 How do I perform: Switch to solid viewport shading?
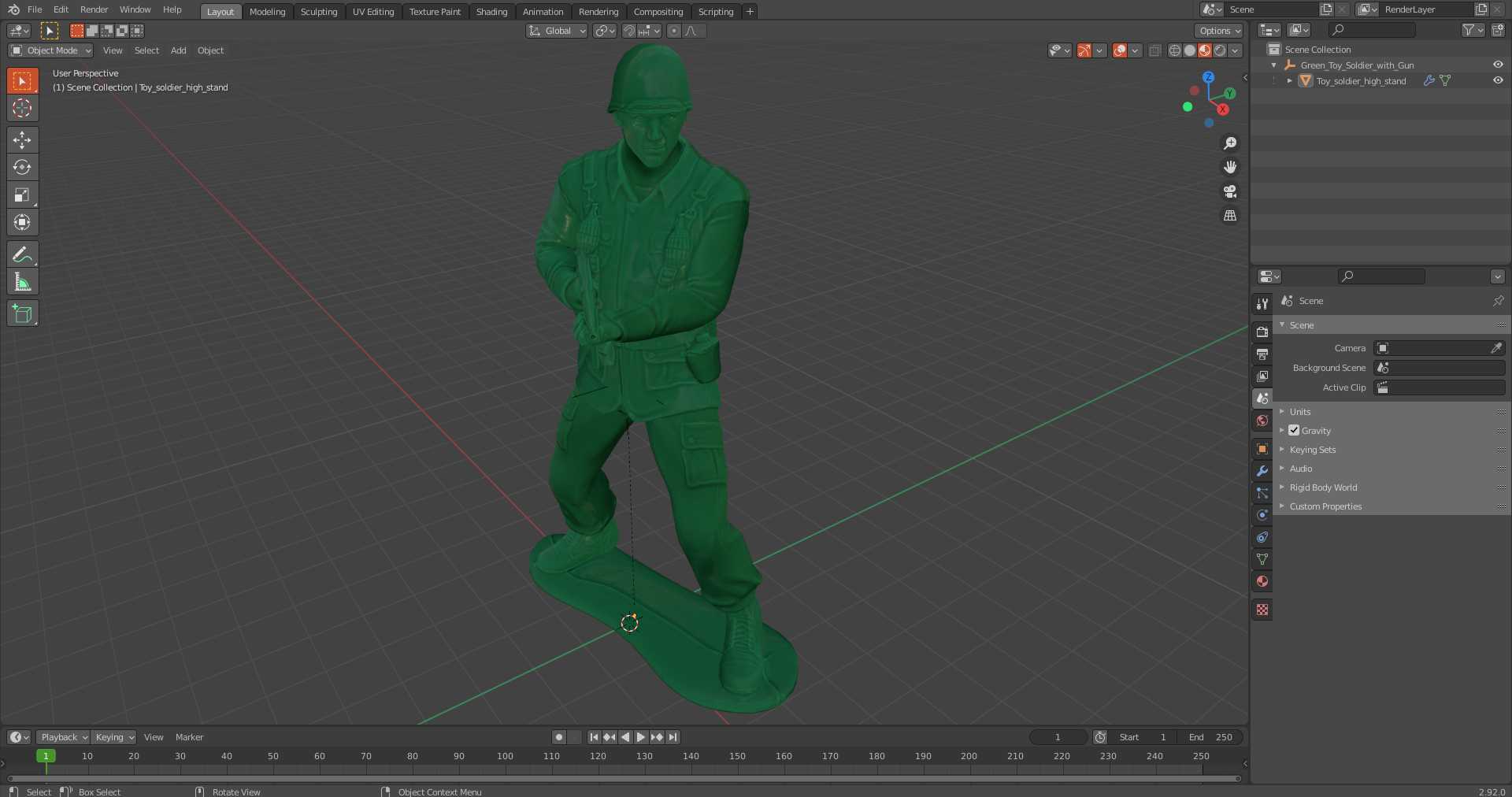[1189, 50]
